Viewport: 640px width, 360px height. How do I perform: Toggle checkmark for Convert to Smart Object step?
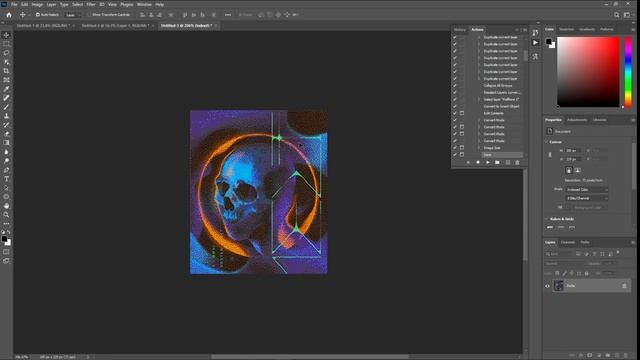click(455, 106)
